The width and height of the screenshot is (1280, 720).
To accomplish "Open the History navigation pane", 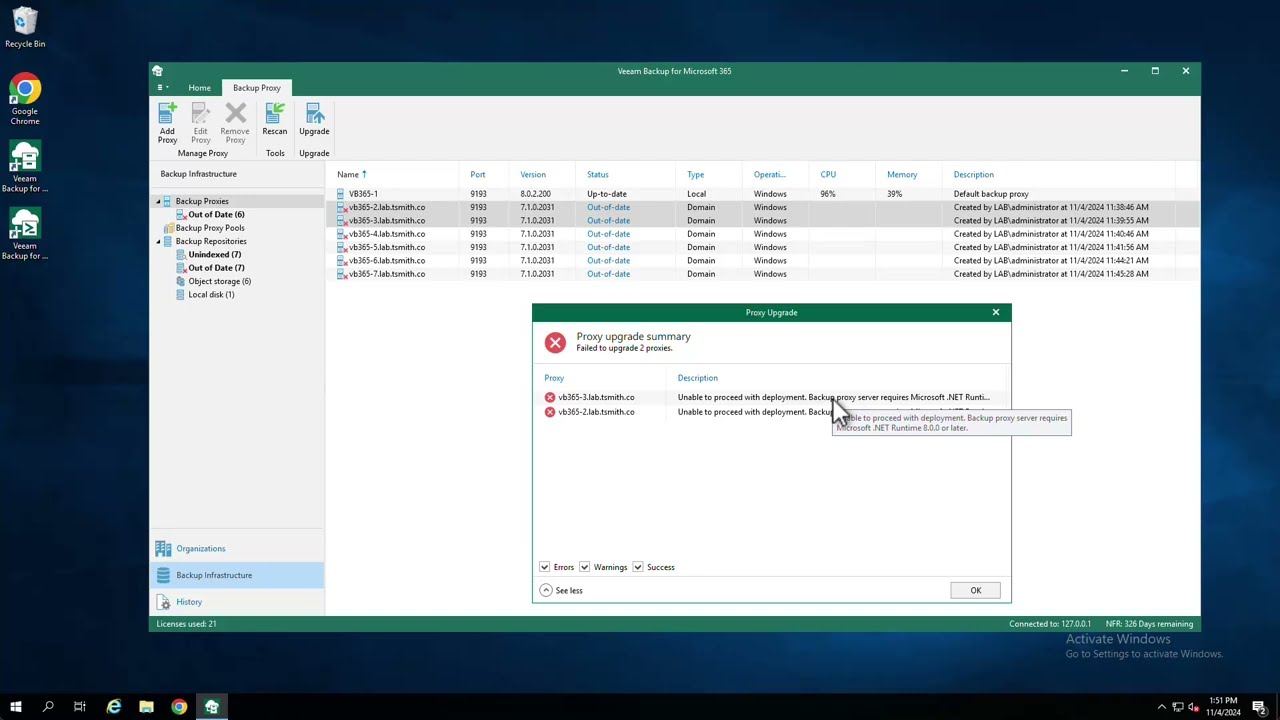I will (237, 602).
